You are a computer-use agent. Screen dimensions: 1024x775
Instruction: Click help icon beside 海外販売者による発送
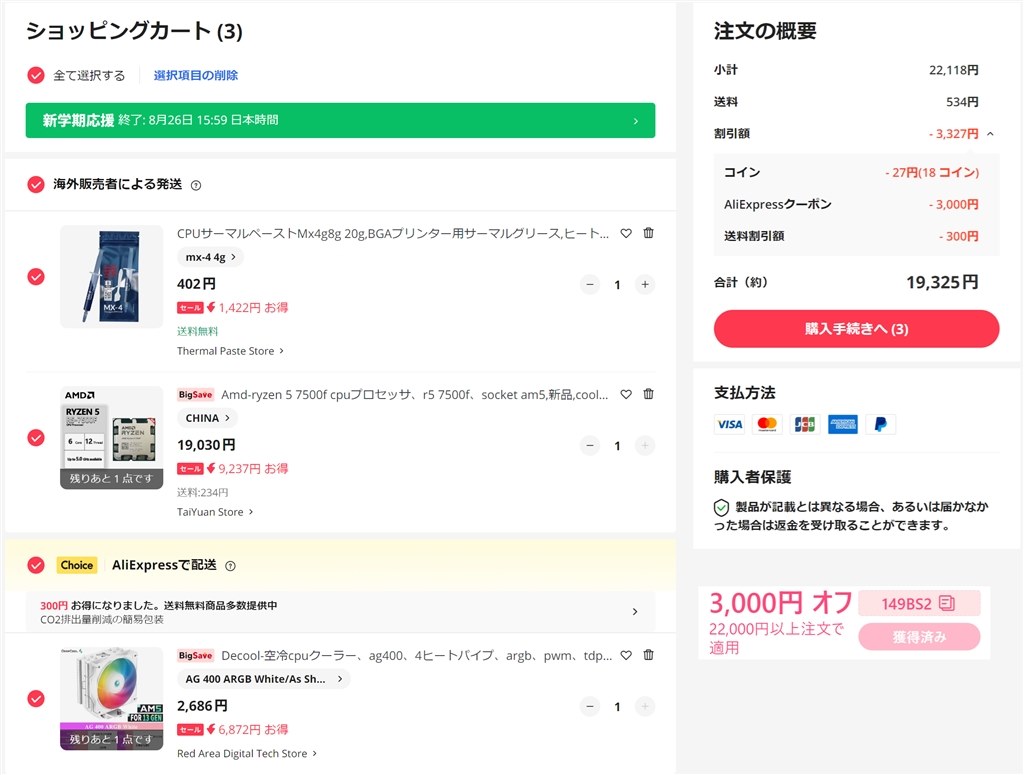pyautogui.click(x=196, y=185)
